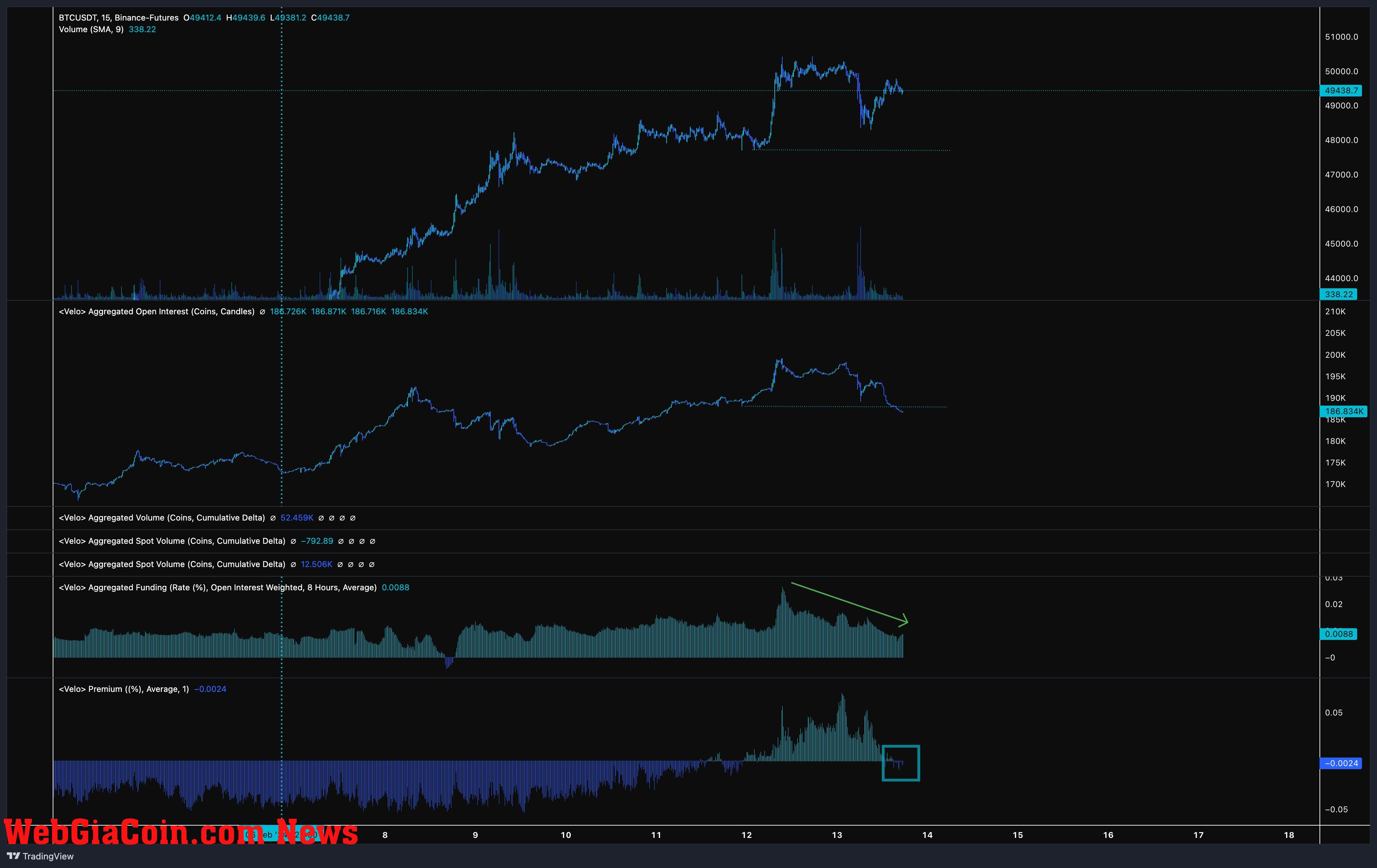Click date 13 on the time axis
Image resolution: width=1377 pixels, height=868 pixels.
(837, 836)
